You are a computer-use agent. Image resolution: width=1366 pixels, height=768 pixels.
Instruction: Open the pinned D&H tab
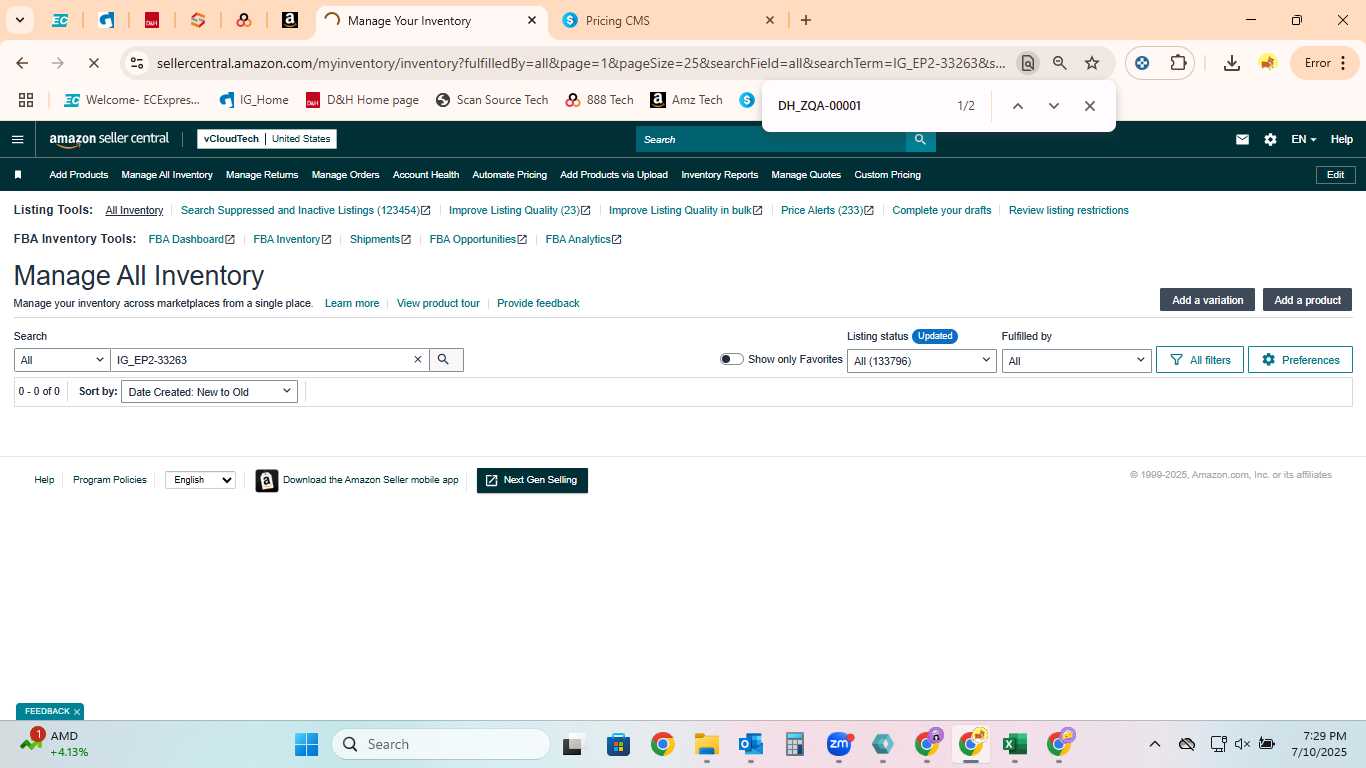(152, 20)
